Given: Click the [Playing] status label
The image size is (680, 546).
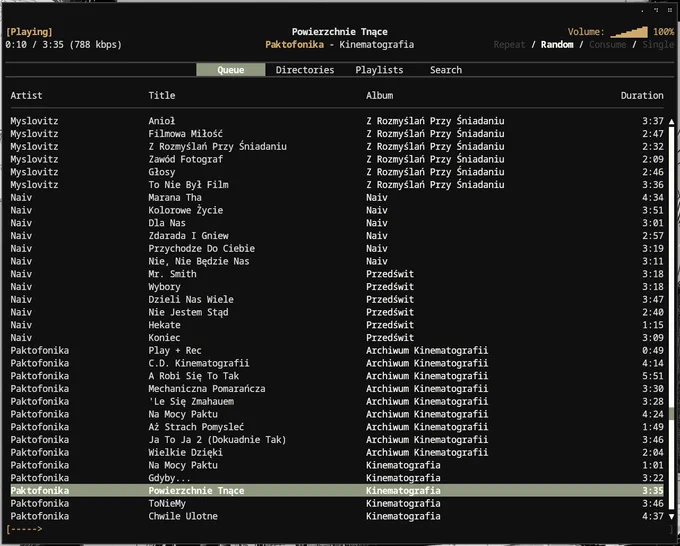Looking at the screenshot, I should (29, 32).
